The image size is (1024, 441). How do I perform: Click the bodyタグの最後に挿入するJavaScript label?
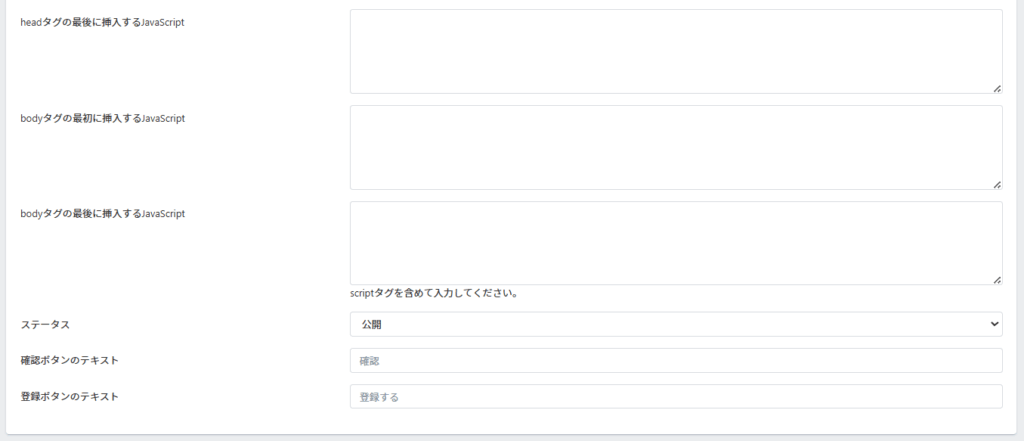(x=102, y=214)
